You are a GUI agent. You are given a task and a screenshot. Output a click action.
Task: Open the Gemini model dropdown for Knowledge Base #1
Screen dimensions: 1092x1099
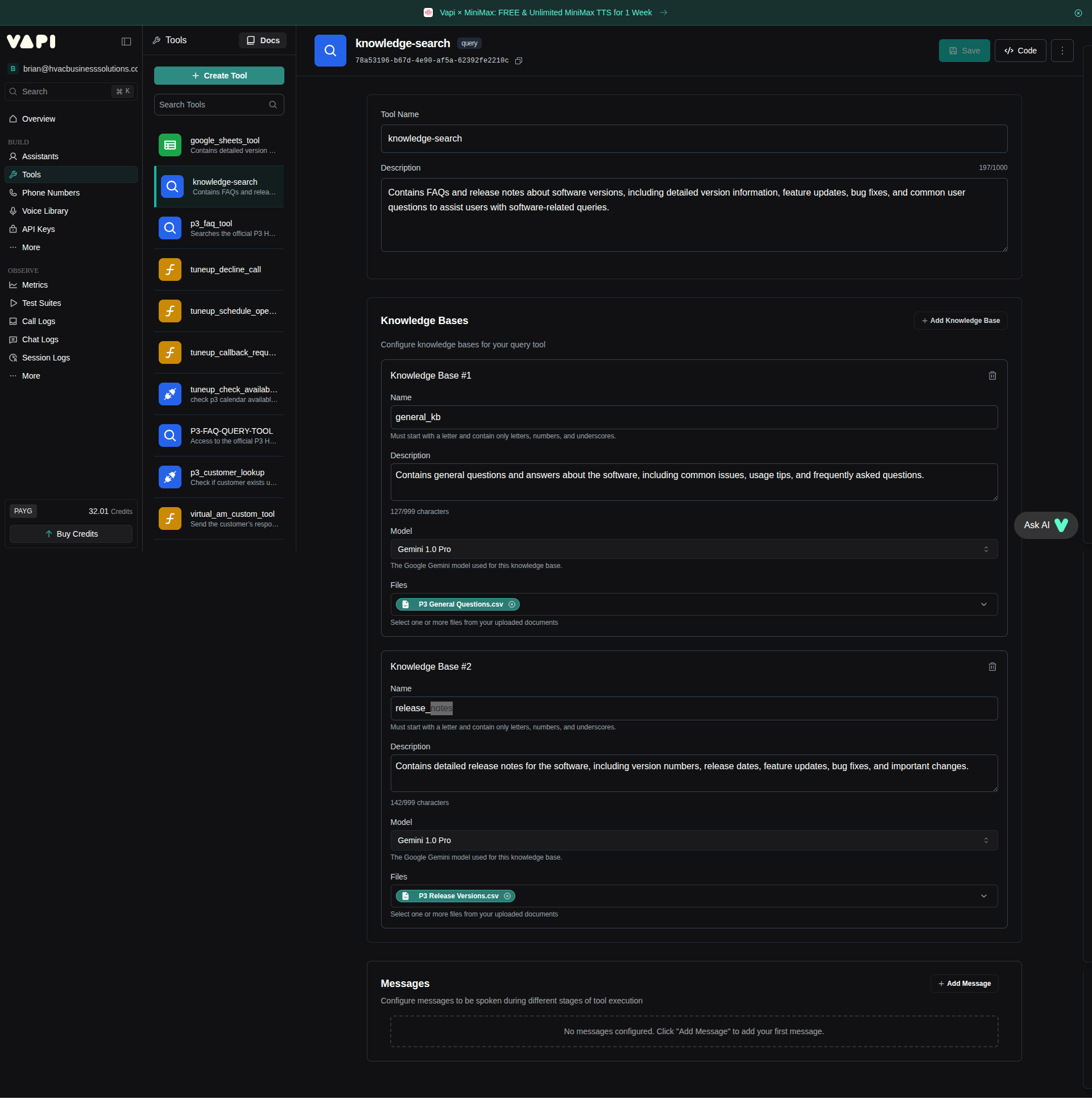click(x=693, y=549)
